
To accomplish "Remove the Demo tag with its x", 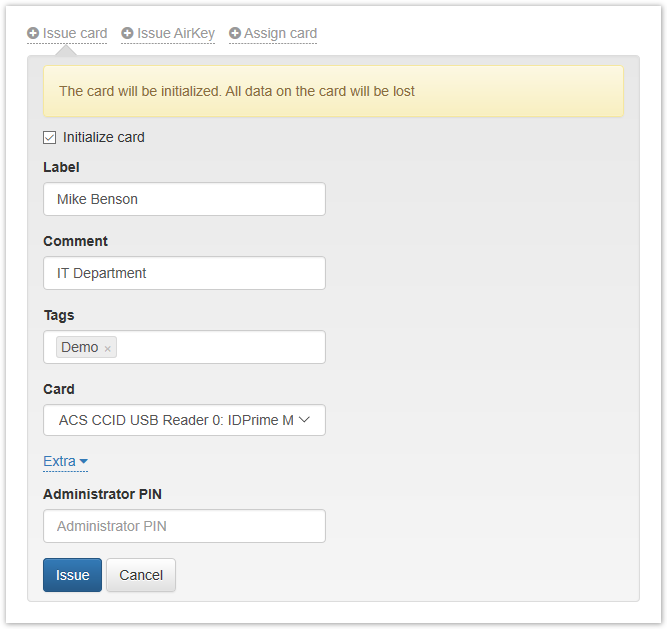I will (x=108, y=348).
